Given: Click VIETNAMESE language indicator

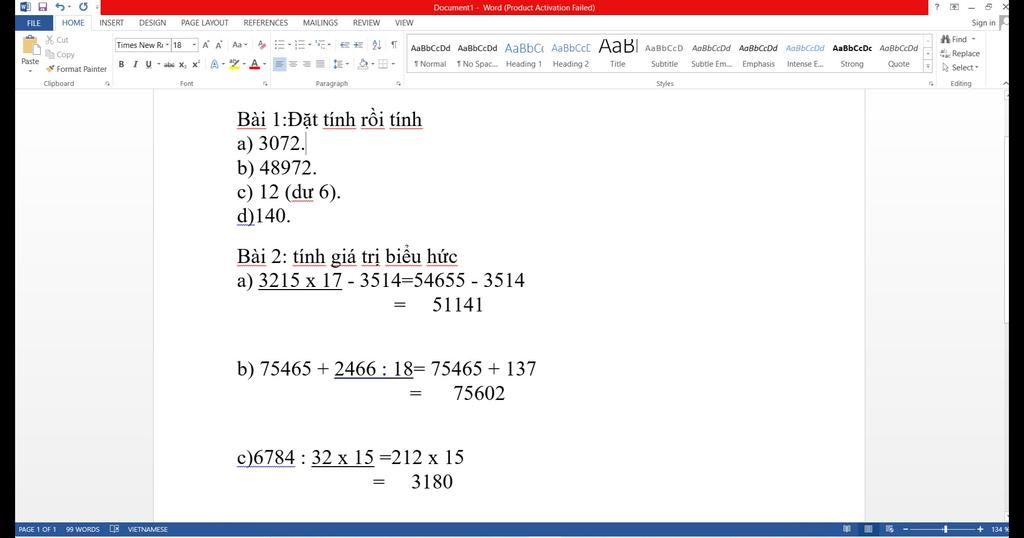Looking at the screenshot, I should point(148,529).
